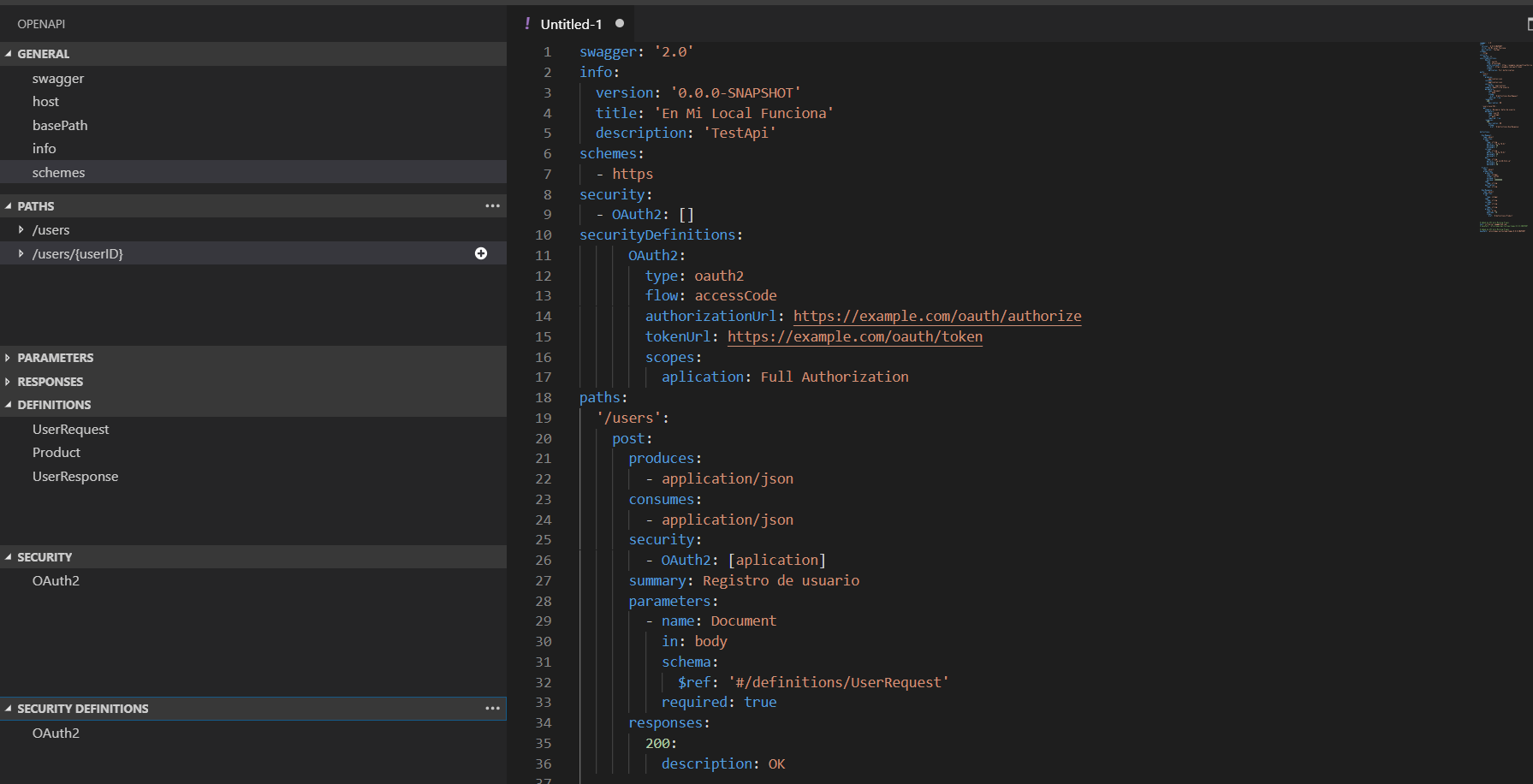The height and width of the screenshot is (784, 1533).
Task: Click the plus icon on /users/{userID} row
Action: pos(481,253)
